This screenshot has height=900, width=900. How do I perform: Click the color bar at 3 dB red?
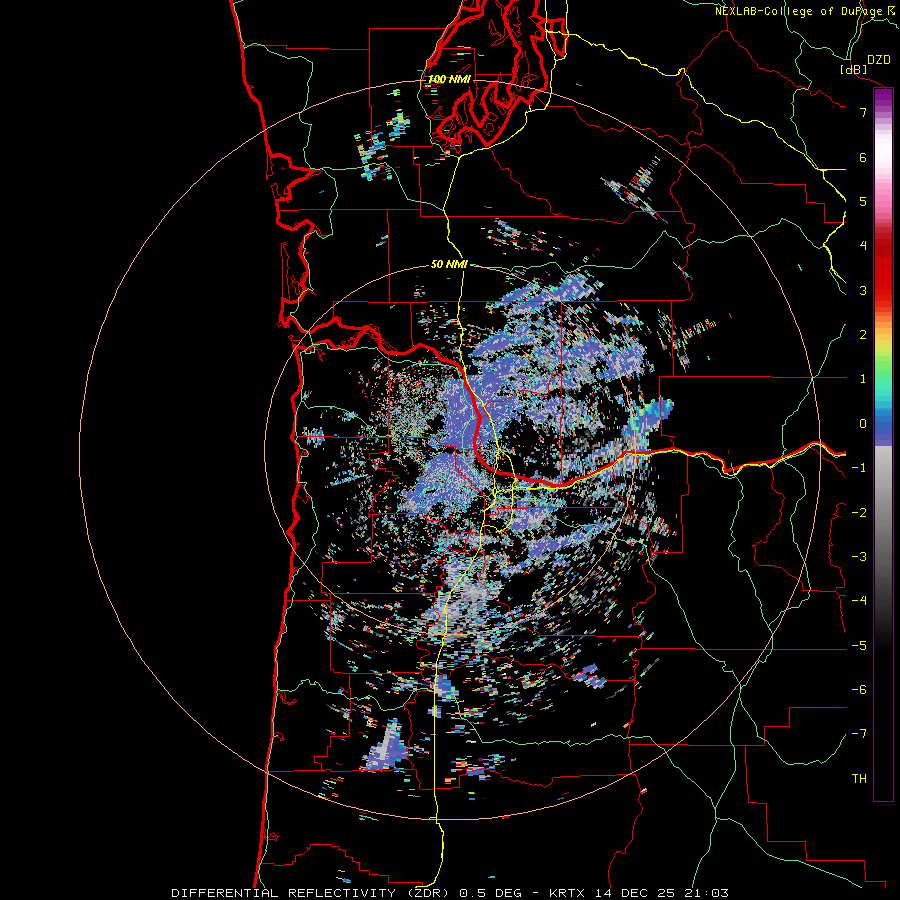pyautogui.click(x=883, y=290)
